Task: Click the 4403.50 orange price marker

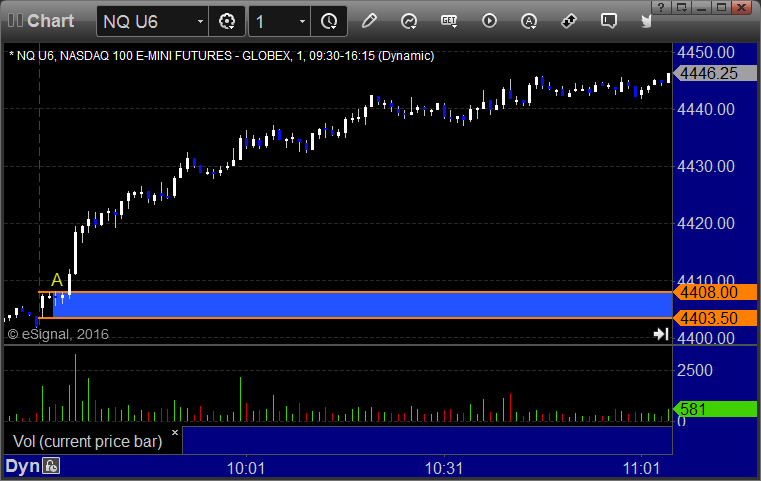Action: [x=715, y=318]
